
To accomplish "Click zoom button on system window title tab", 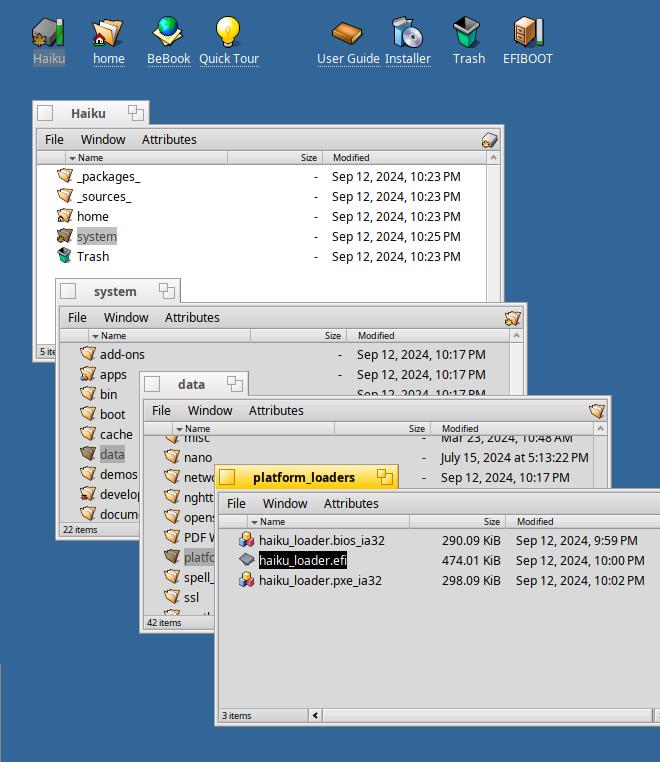I will point(167,291).
